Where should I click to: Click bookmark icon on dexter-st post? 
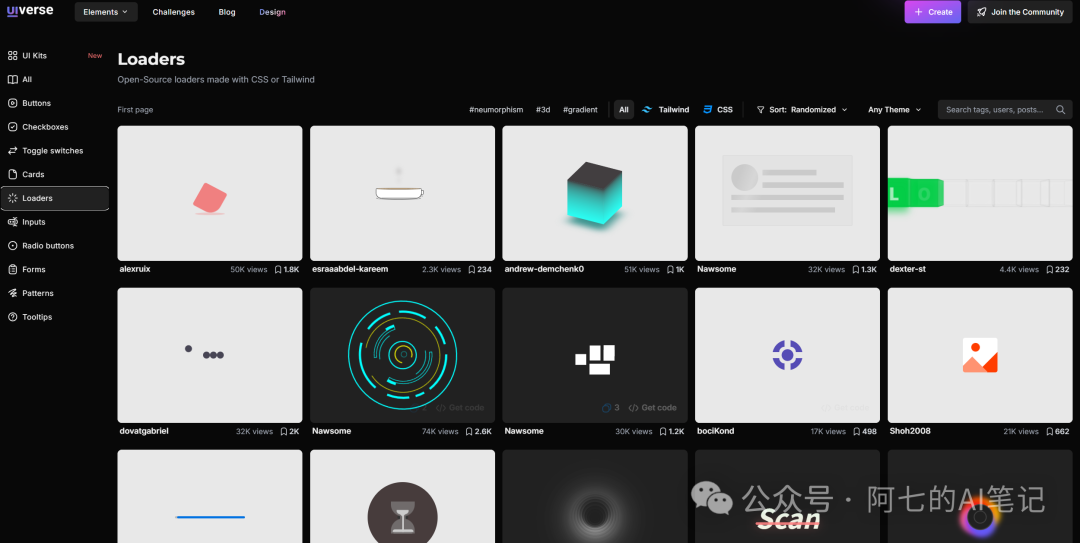click(1050, 269)
